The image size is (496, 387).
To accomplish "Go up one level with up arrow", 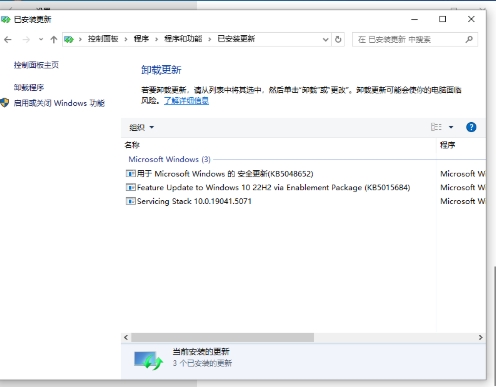I will pyautogui.click(x=53, y=40).
